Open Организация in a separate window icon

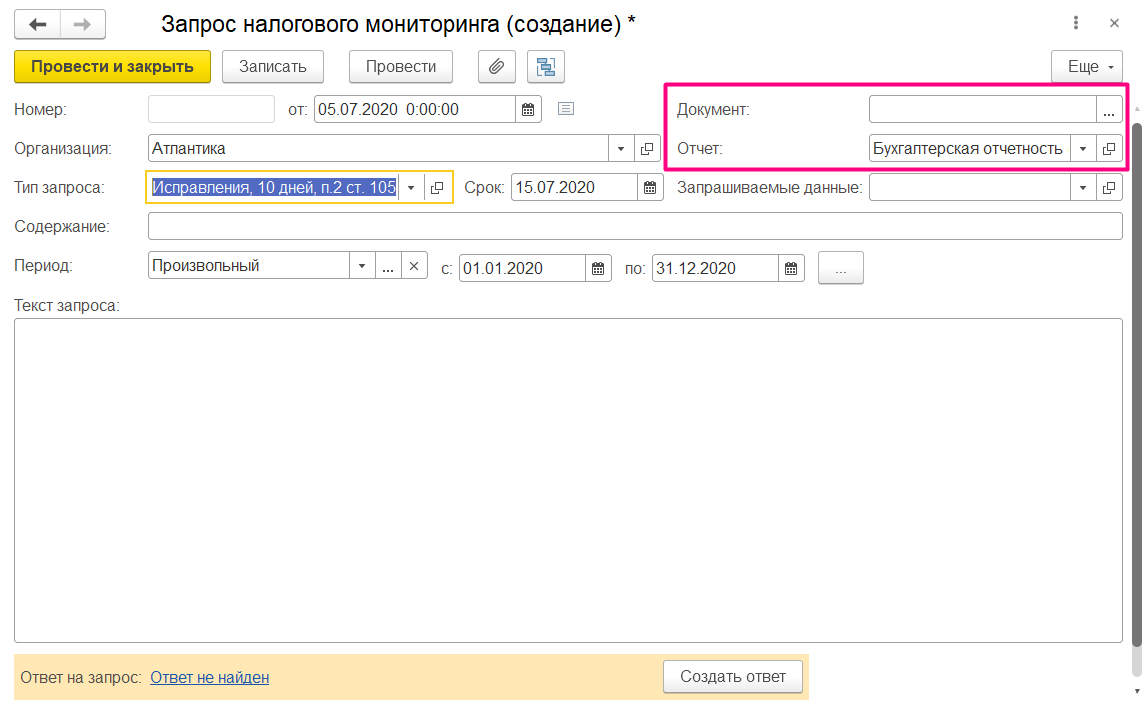point(647,148)
